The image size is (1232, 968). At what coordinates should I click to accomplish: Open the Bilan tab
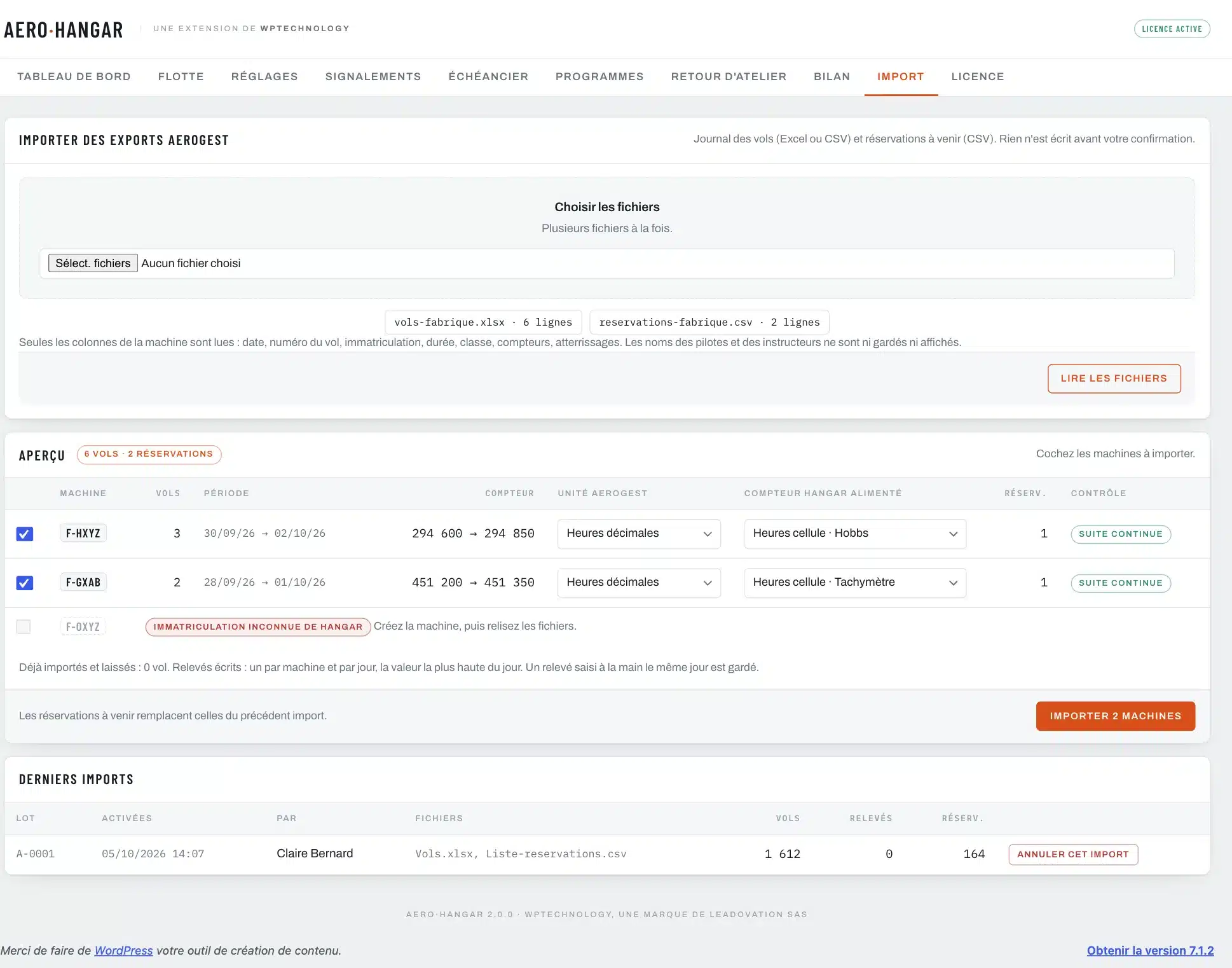(x=832, y=76)
